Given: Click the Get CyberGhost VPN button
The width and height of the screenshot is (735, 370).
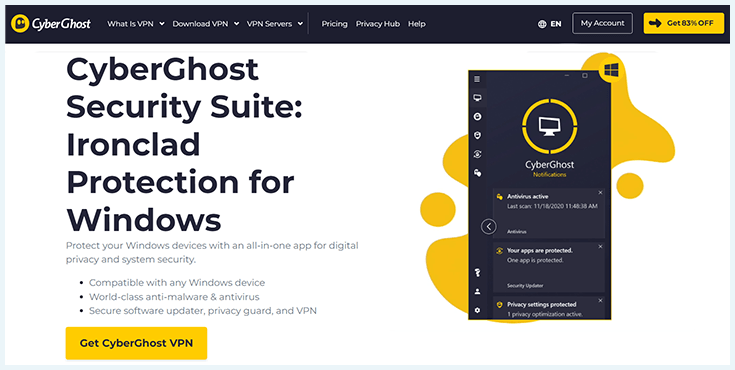Looking at the screenshot, I should pyautogui.click(x=136, y=343).
